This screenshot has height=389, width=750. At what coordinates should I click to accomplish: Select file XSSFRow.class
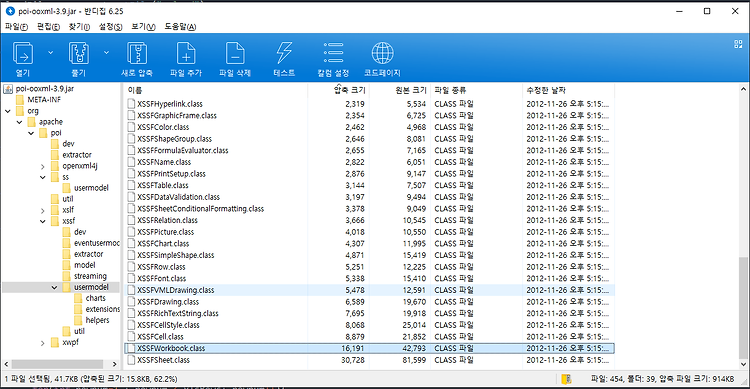[x=161, y=267]
